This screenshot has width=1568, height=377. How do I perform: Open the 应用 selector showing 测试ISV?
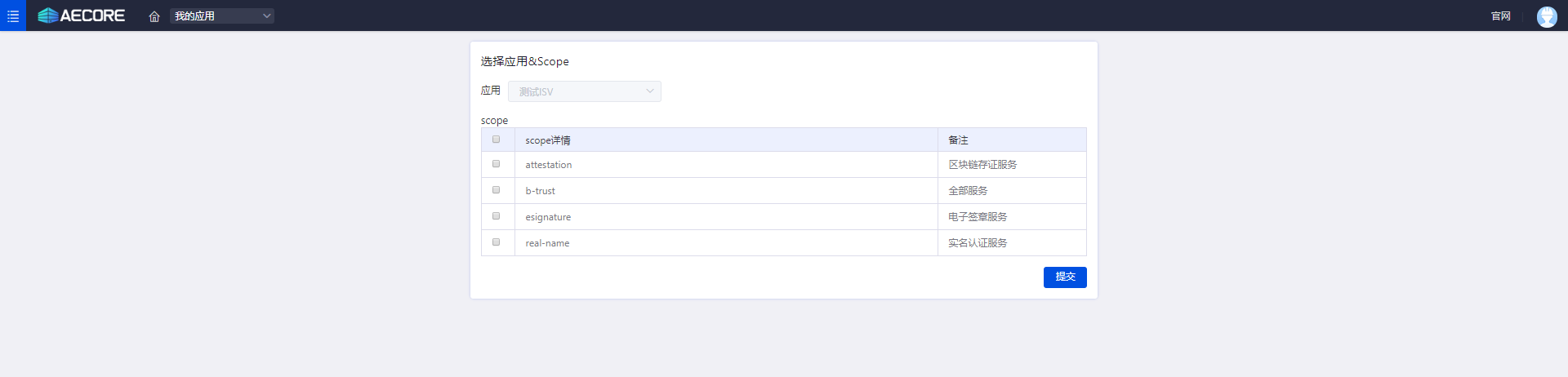point(585,91)
